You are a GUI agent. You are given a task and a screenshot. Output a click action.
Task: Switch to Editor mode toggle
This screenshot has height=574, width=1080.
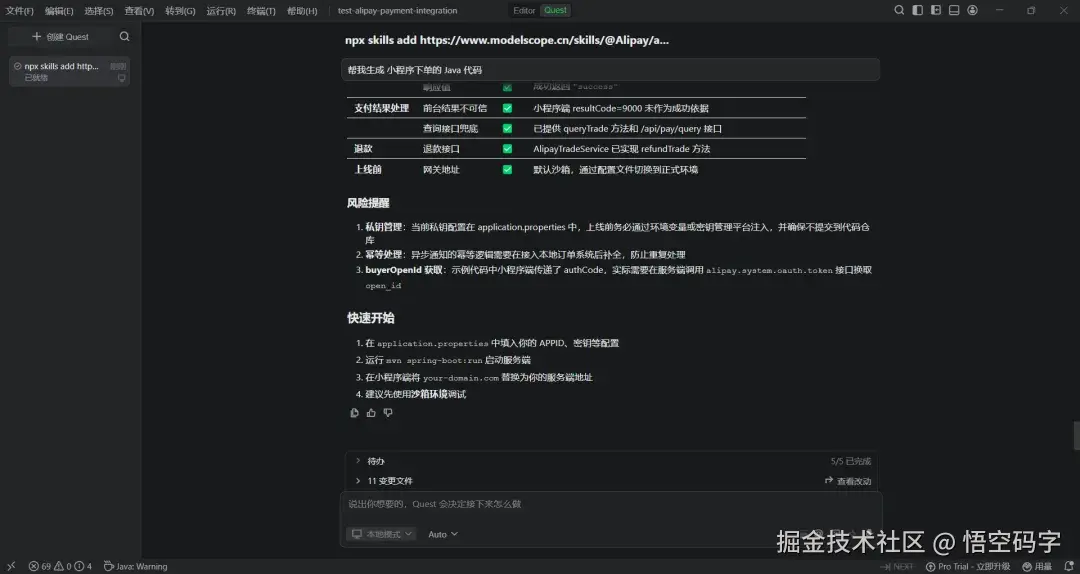pos(524,10)
